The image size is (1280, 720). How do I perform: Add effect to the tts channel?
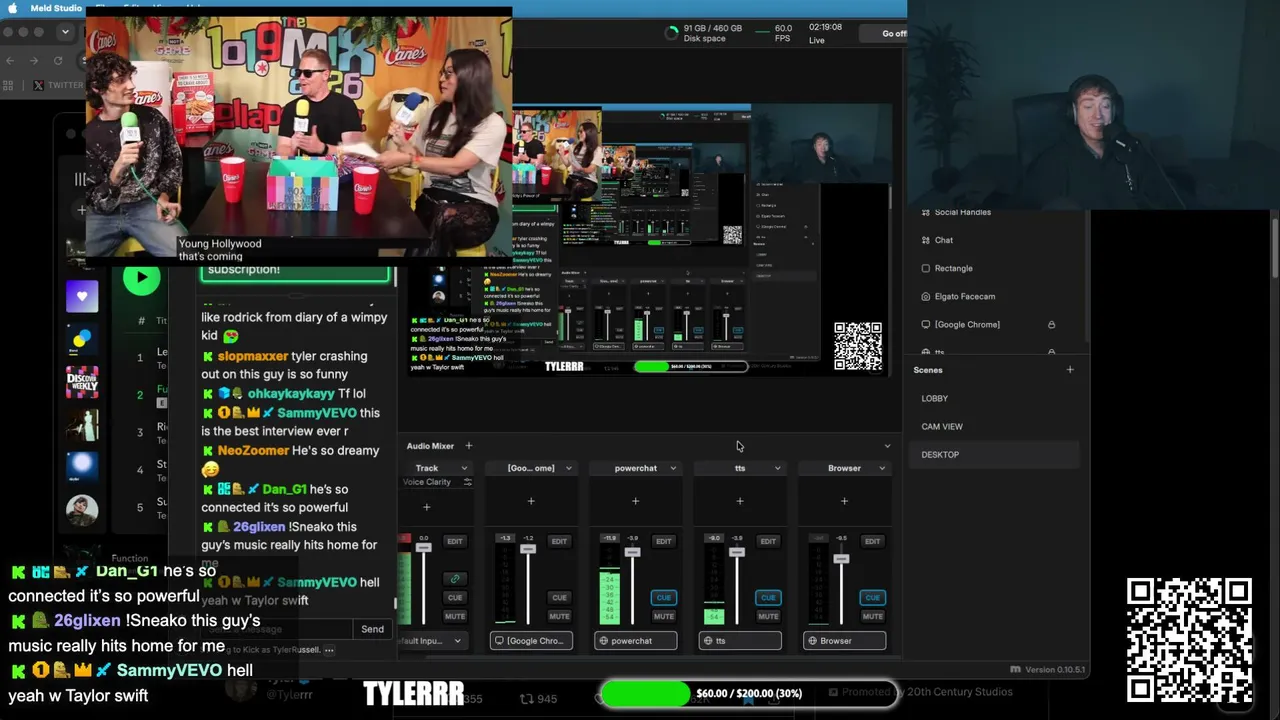pyautogui.click(x=740, y=501)
